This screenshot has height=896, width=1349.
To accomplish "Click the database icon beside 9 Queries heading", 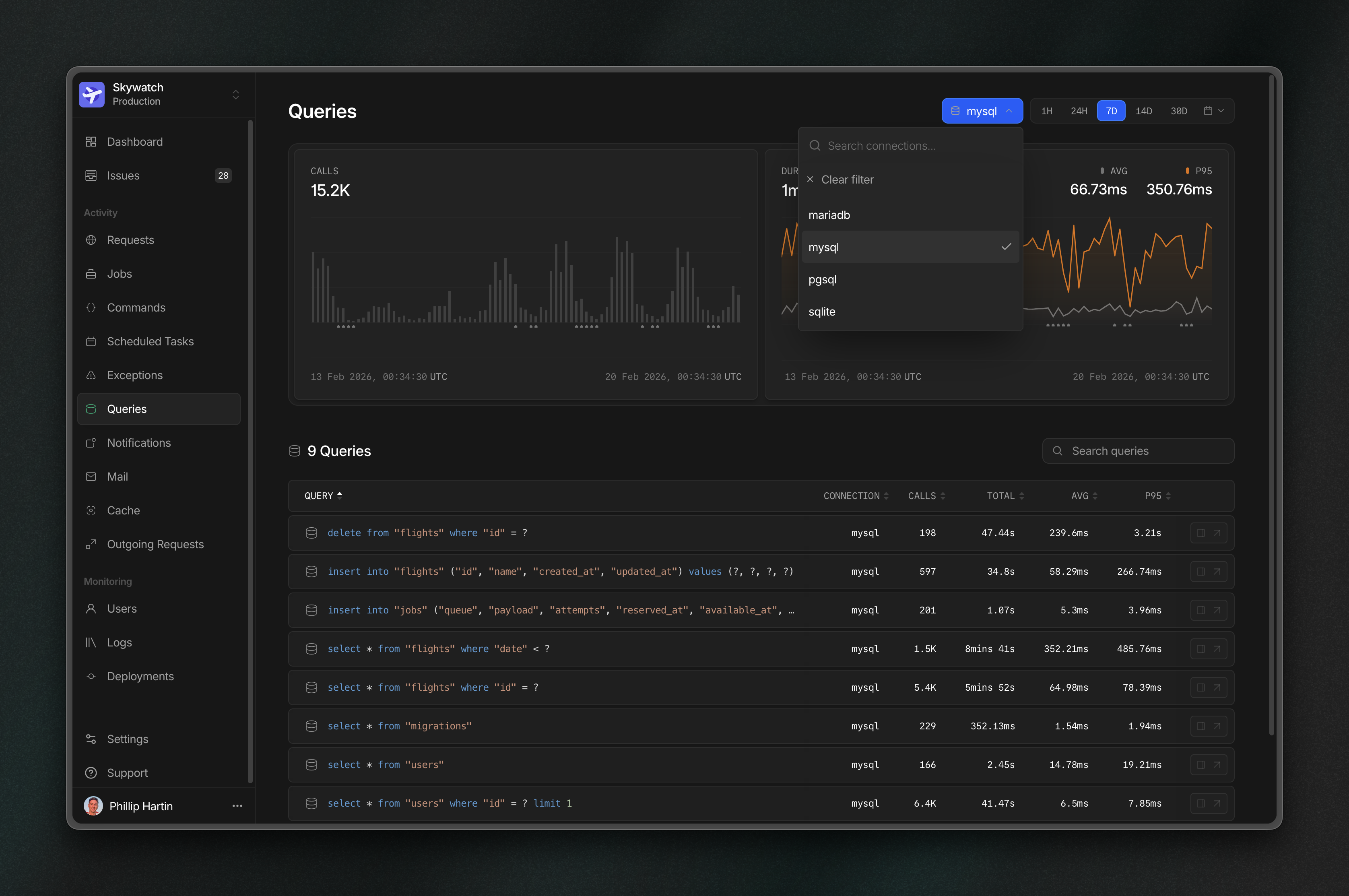I will (294, 451).
